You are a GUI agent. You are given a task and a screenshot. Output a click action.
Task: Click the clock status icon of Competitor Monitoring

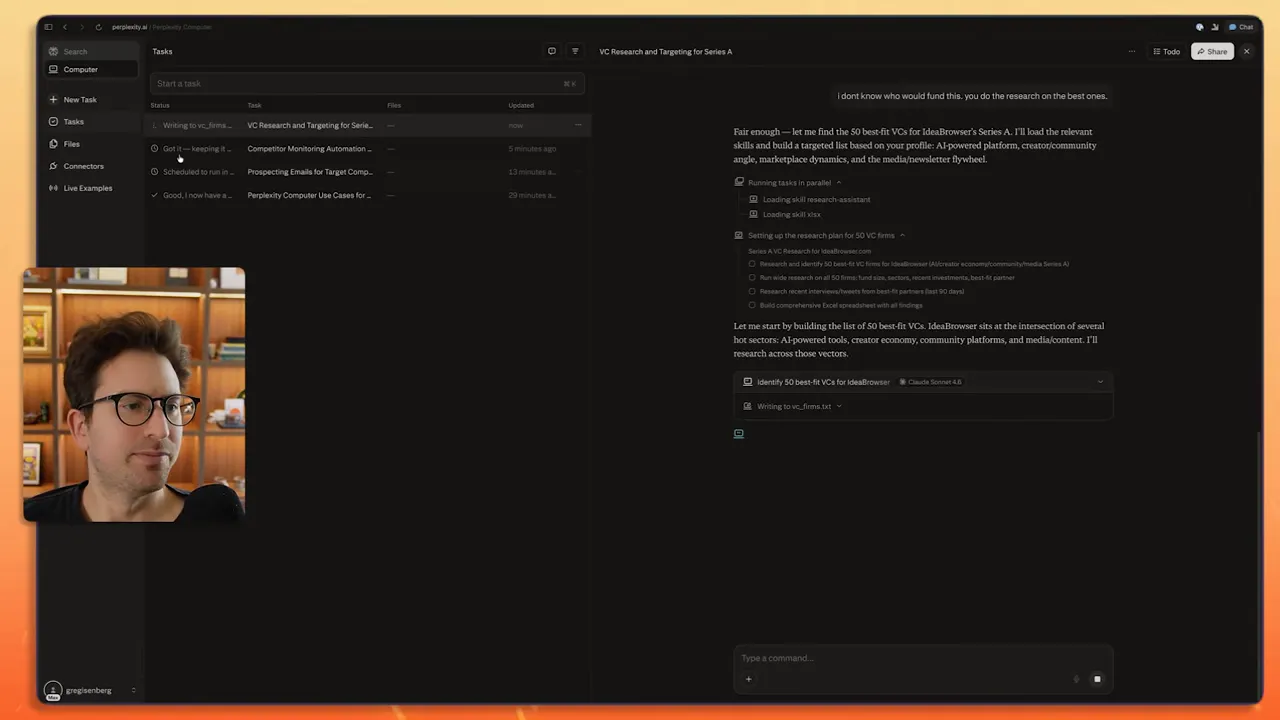tap(154, 149)
